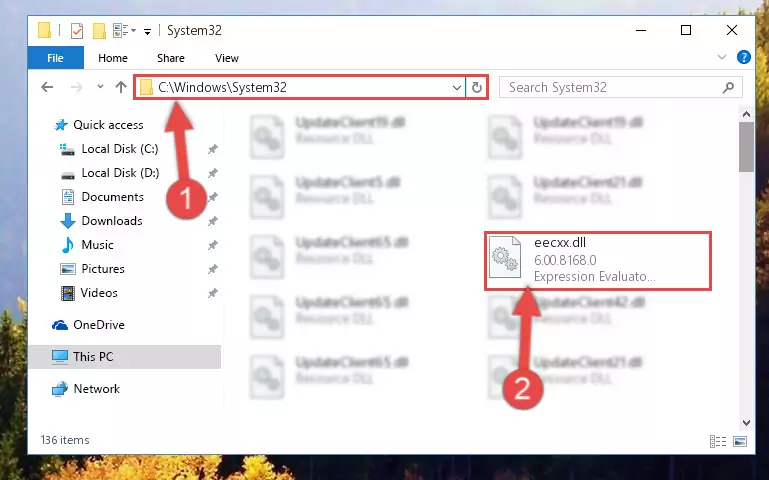Open Videos in the navigation pane

pos(99,293)
